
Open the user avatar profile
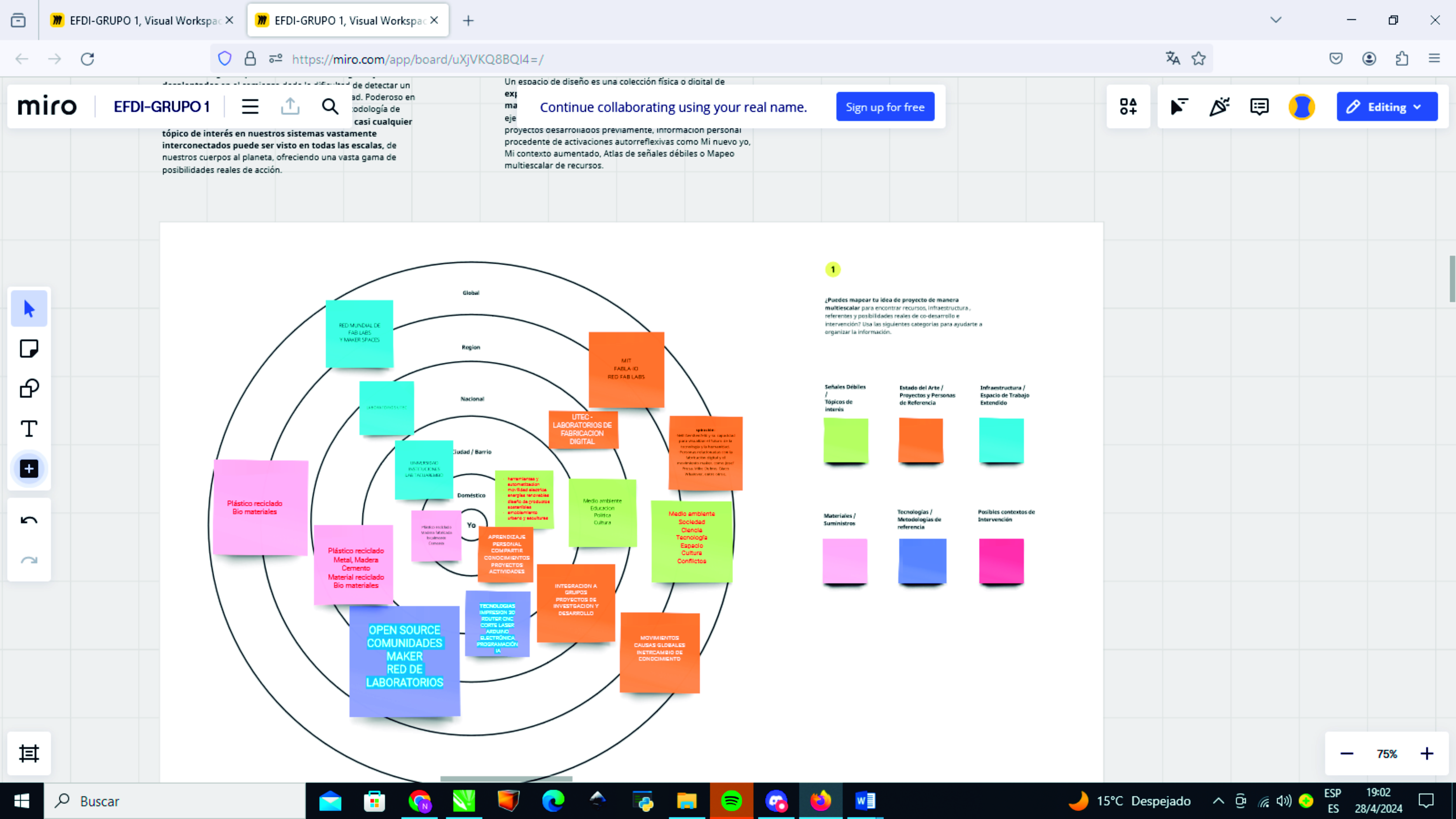click(1302, 107)
